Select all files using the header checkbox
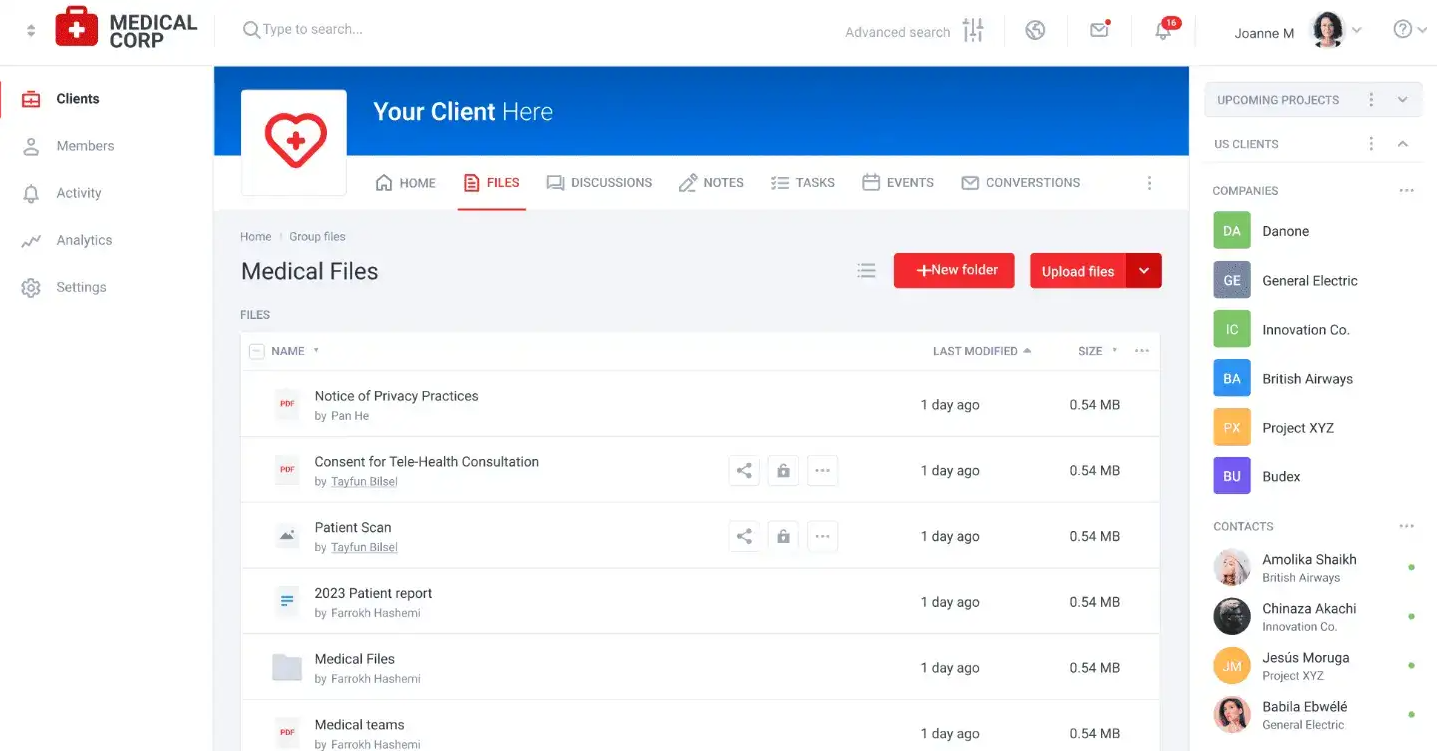The image size is (1437, 751). coord(258,351)
